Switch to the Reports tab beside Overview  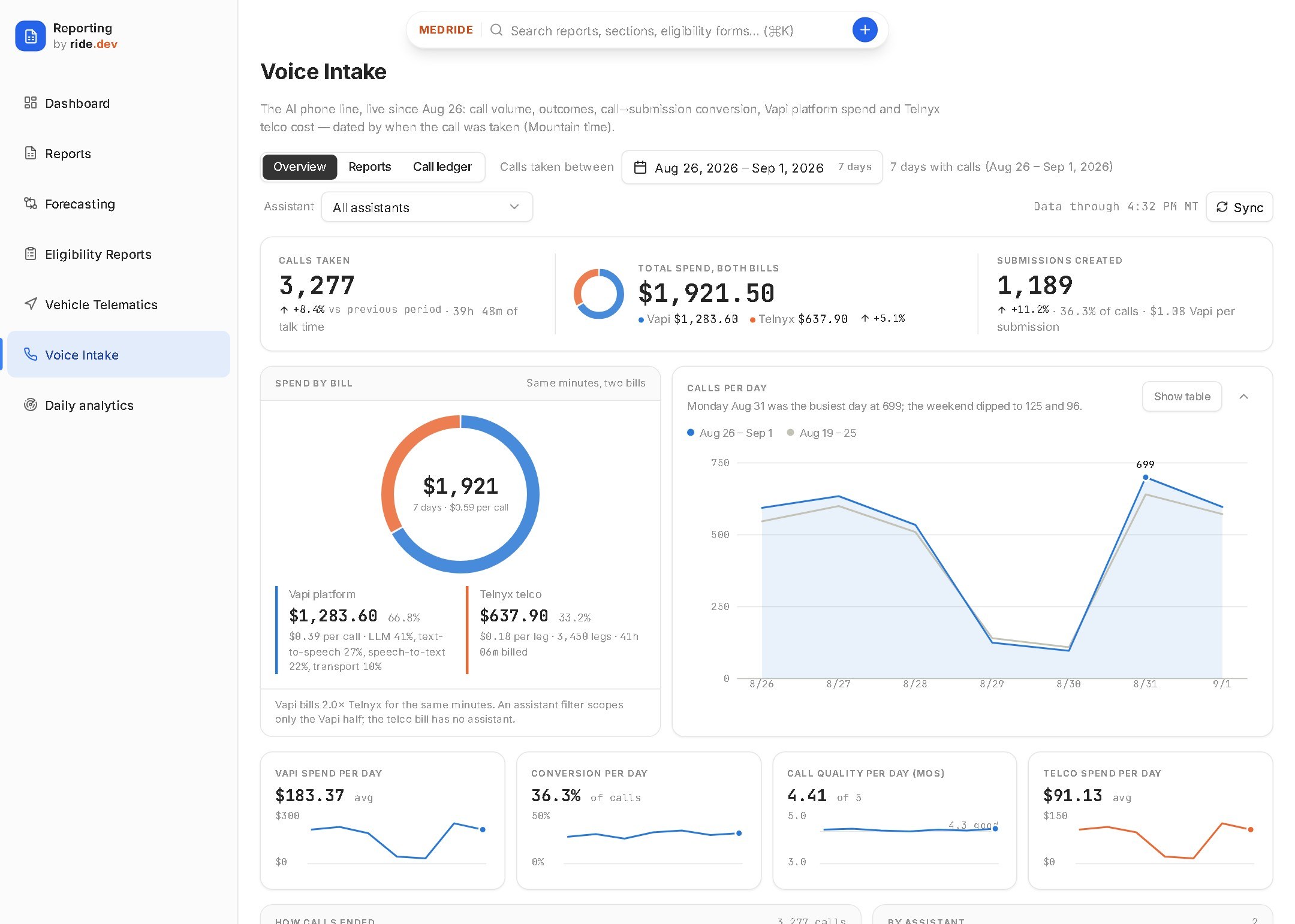pos(369,167)
